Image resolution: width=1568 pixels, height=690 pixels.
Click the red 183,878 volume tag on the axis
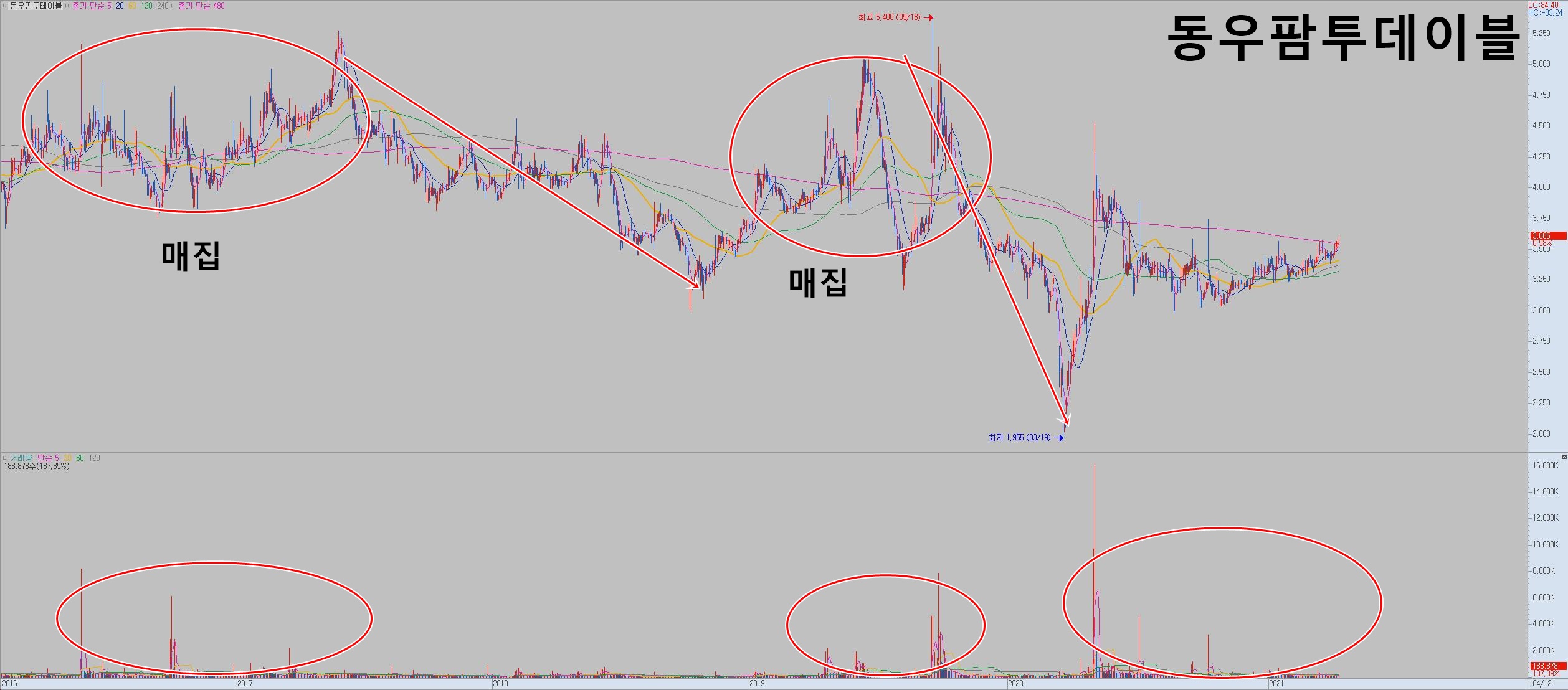[x=1547, y=666]
